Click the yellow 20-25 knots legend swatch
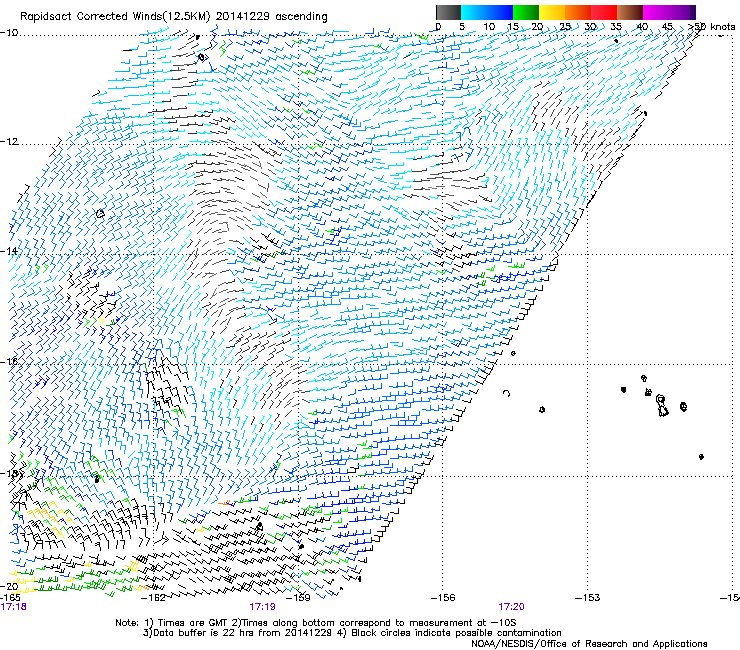Viewport: 740px width, 650px height. click(552, 12)
